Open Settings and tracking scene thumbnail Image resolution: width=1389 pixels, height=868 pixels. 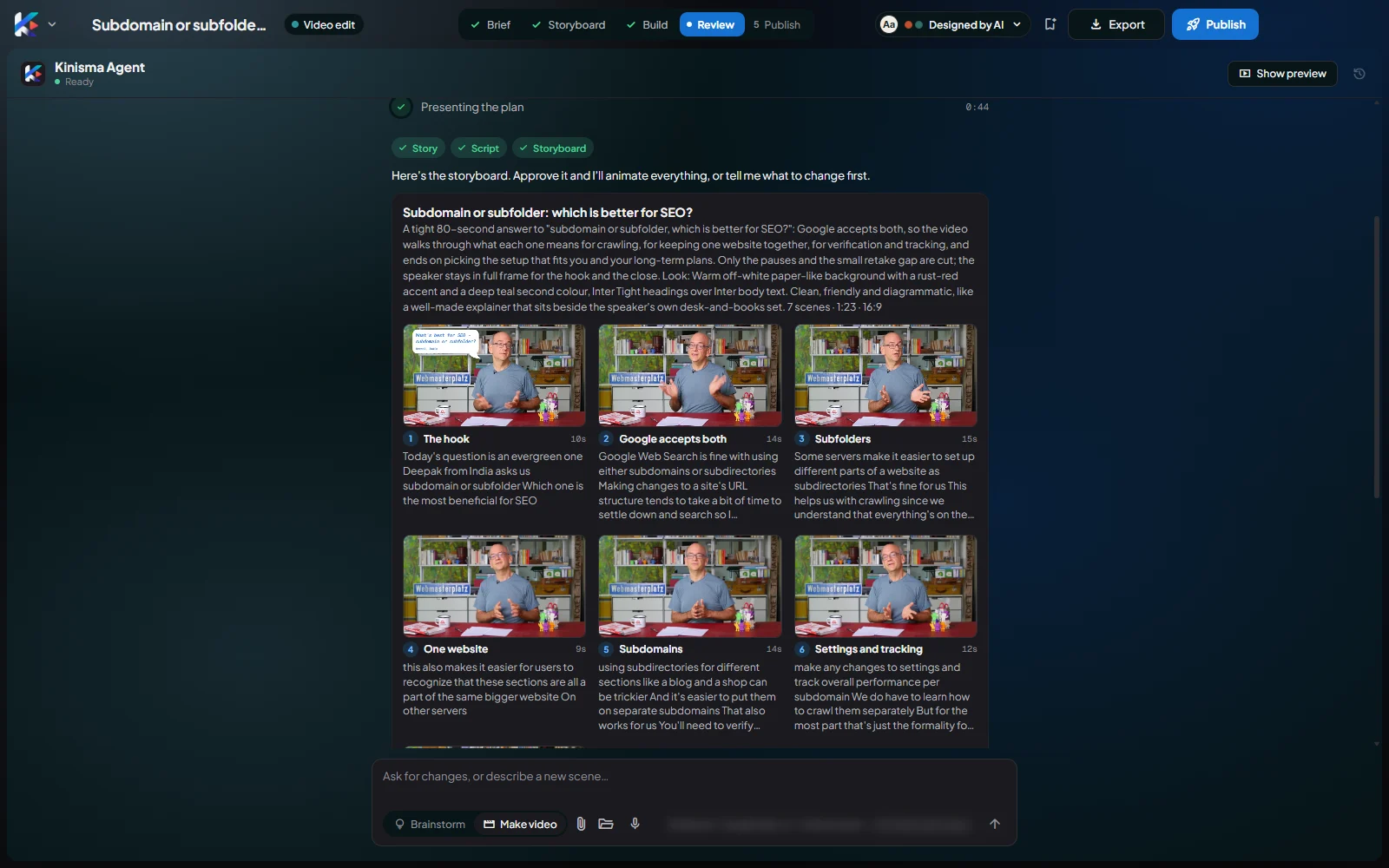click(x=885, y=586)
